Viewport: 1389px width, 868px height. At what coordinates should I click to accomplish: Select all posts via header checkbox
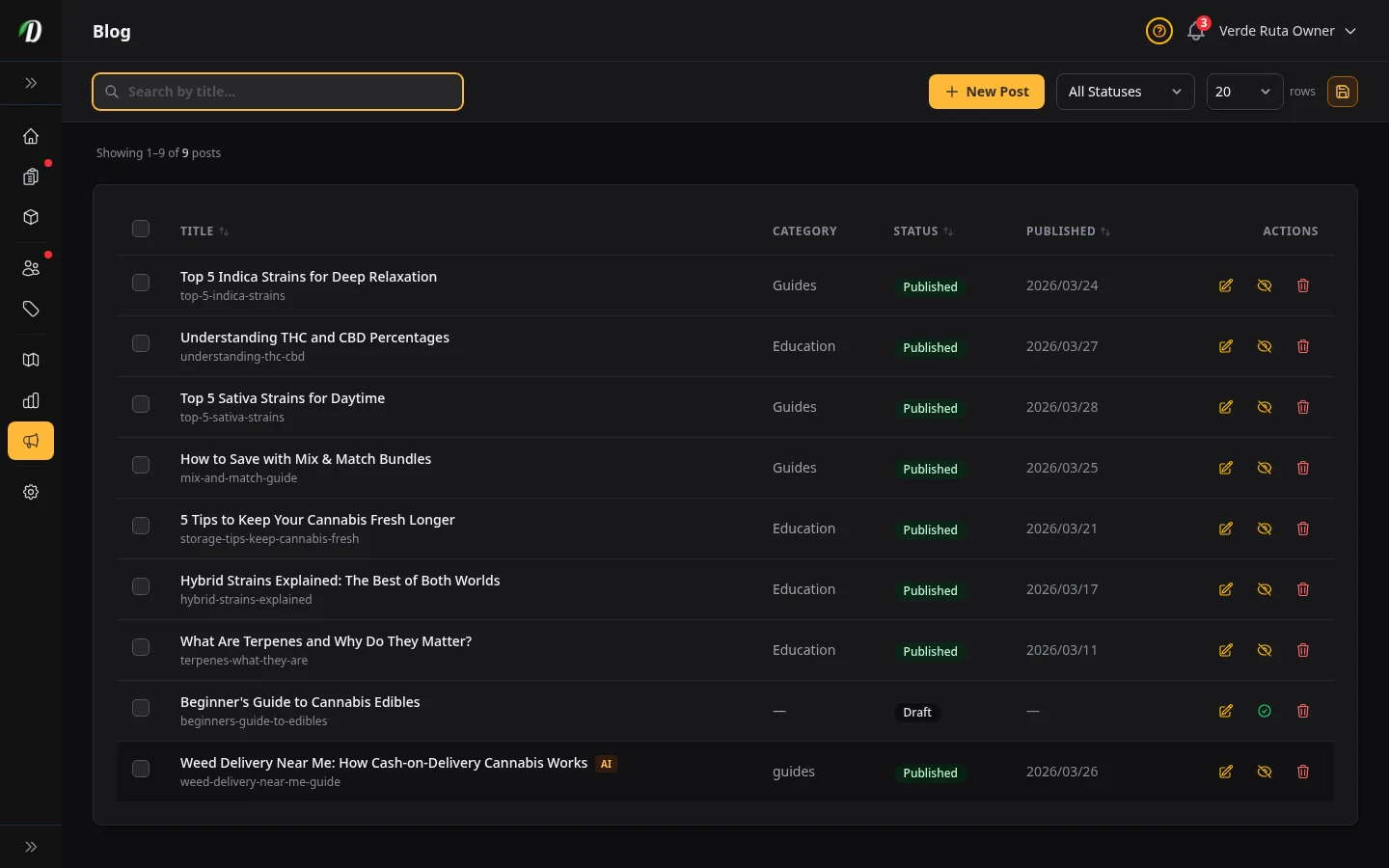click(141, 229)
